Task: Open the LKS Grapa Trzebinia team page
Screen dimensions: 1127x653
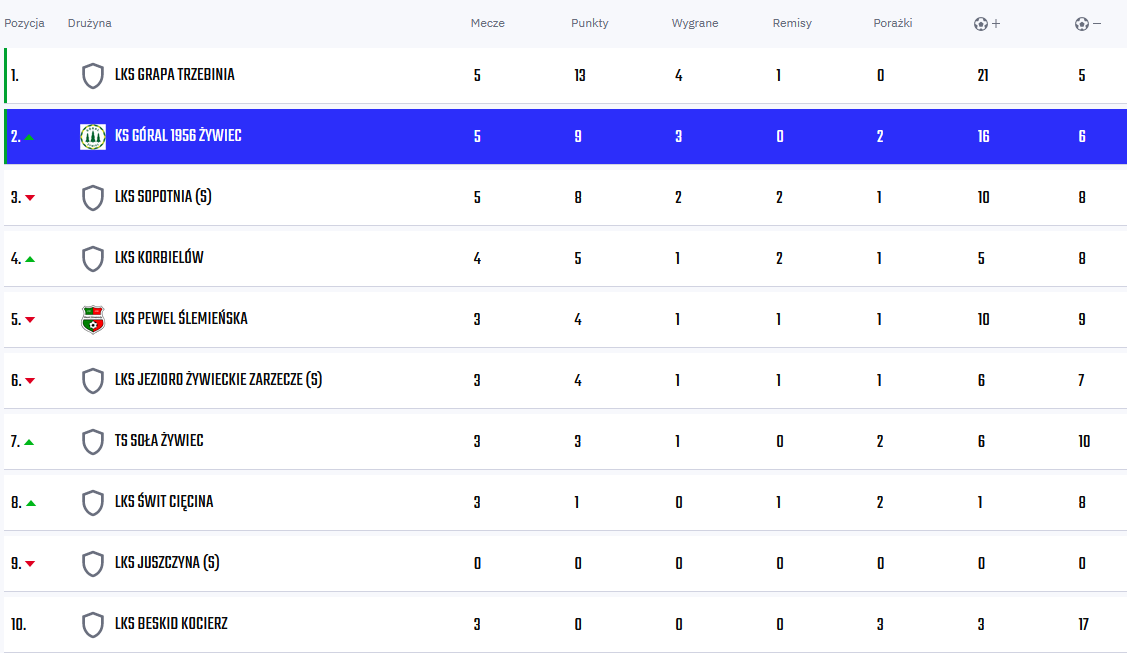Action: pos(175,75)
